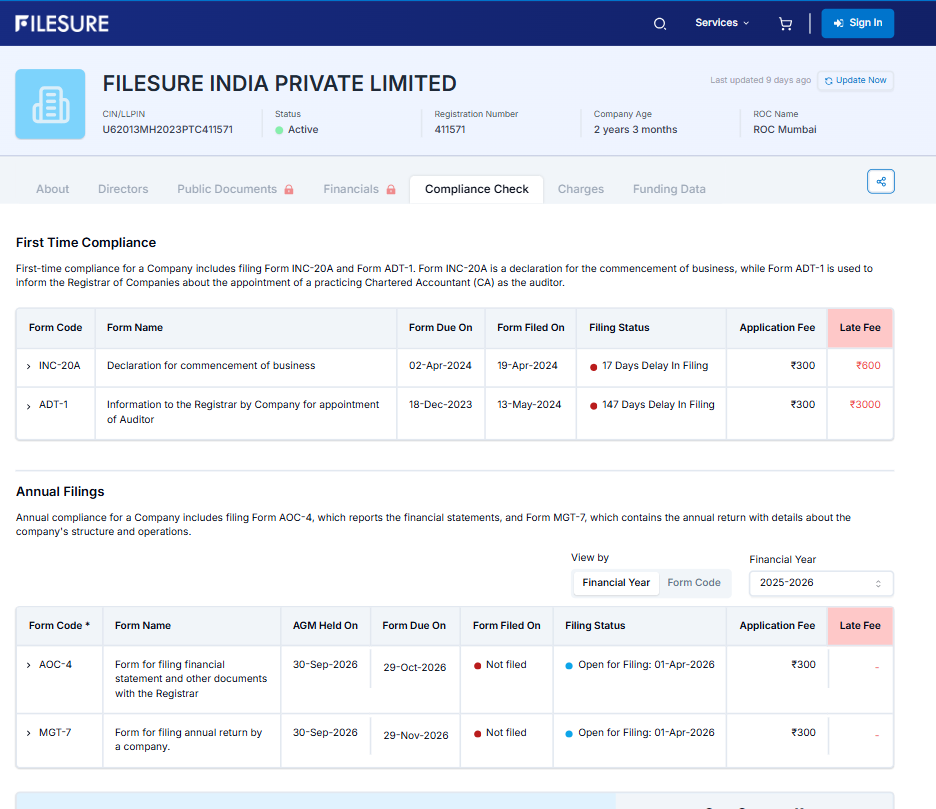Image resolution: width=936 pixels, height=809 pixels.
Task: Expand the ADT-1 form row
Action: point(29,405)
